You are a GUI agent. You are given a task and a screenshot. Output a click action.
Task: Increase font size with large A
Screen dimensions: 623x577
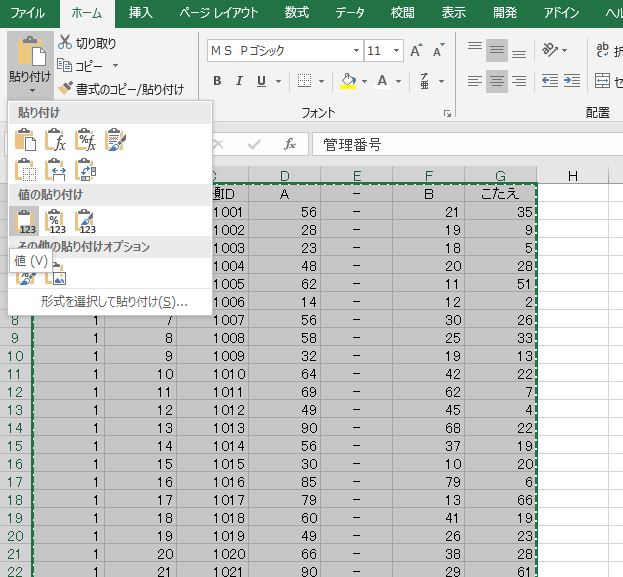[416, 50]
